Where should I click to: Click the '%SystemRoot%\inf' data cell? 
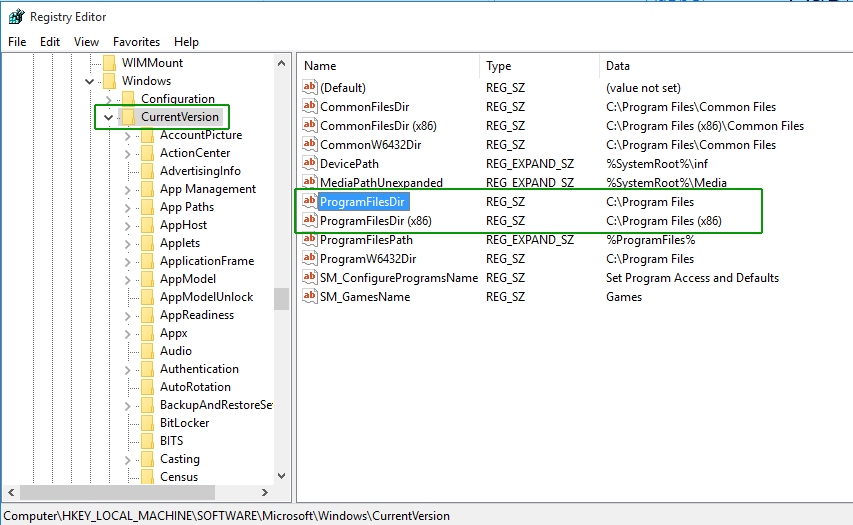click(657, 164)
